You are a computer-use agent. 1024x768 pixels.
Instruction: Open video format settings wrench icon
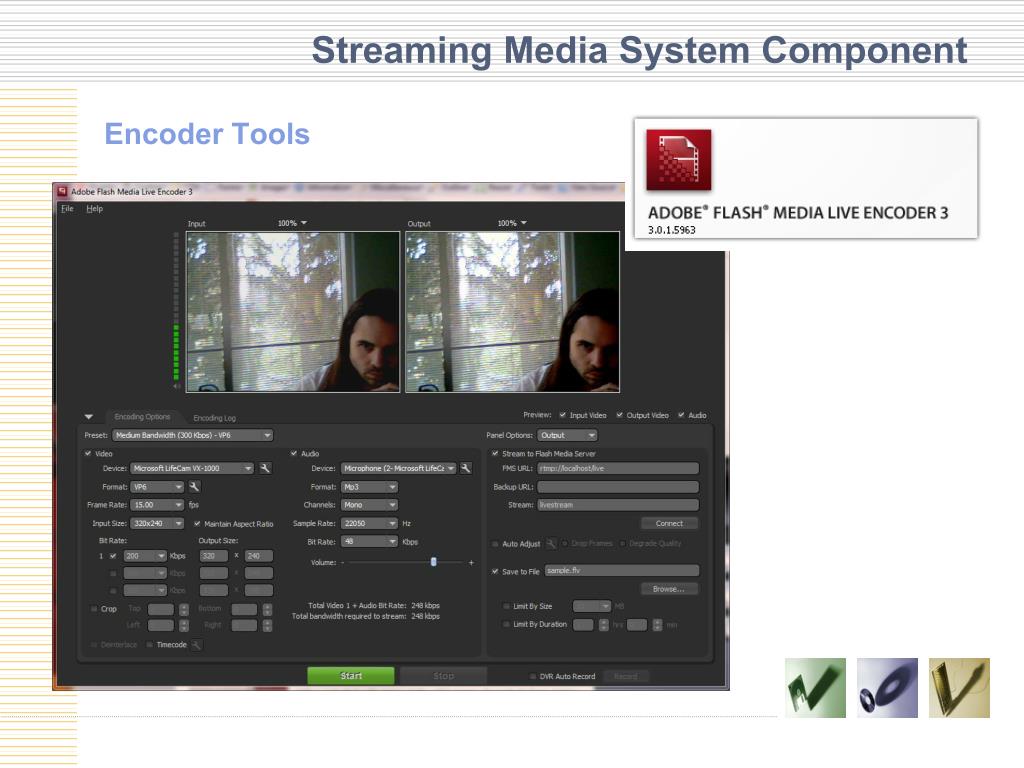tap(195, 487)
